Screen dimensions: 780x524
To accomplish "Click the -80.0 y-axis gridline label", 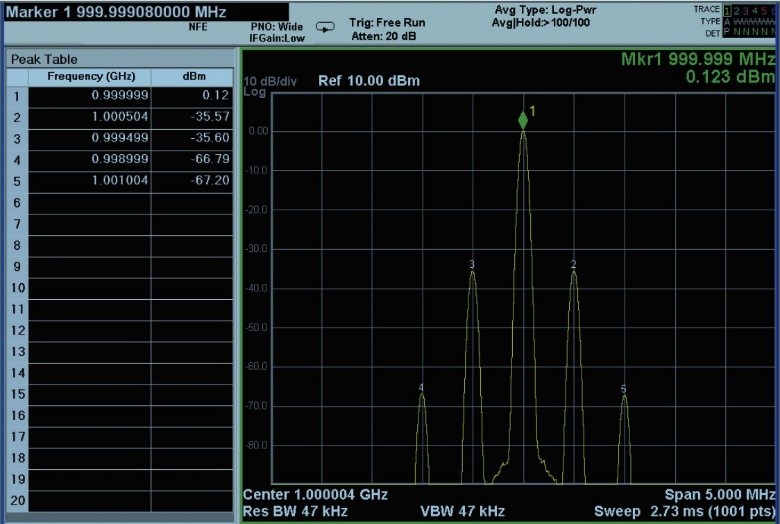I will [257, 445].
